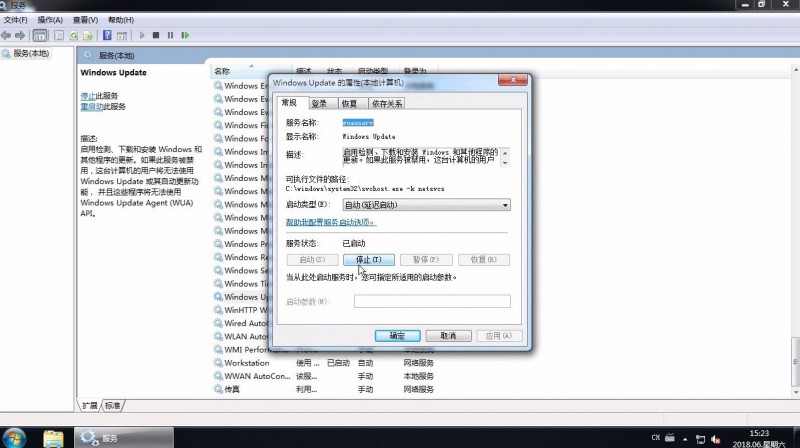Toggle the show/hide console tree icon
Screen dimensions: 800x448
point(40,35)
